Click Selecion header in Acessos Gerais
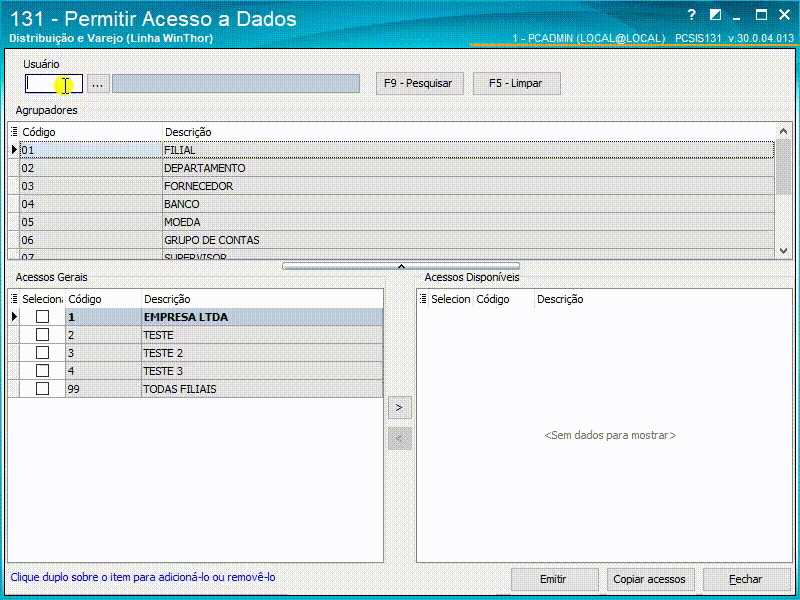The height and width of the screenshot is (600, 800). pyautogui.click(x=42, y=299)
